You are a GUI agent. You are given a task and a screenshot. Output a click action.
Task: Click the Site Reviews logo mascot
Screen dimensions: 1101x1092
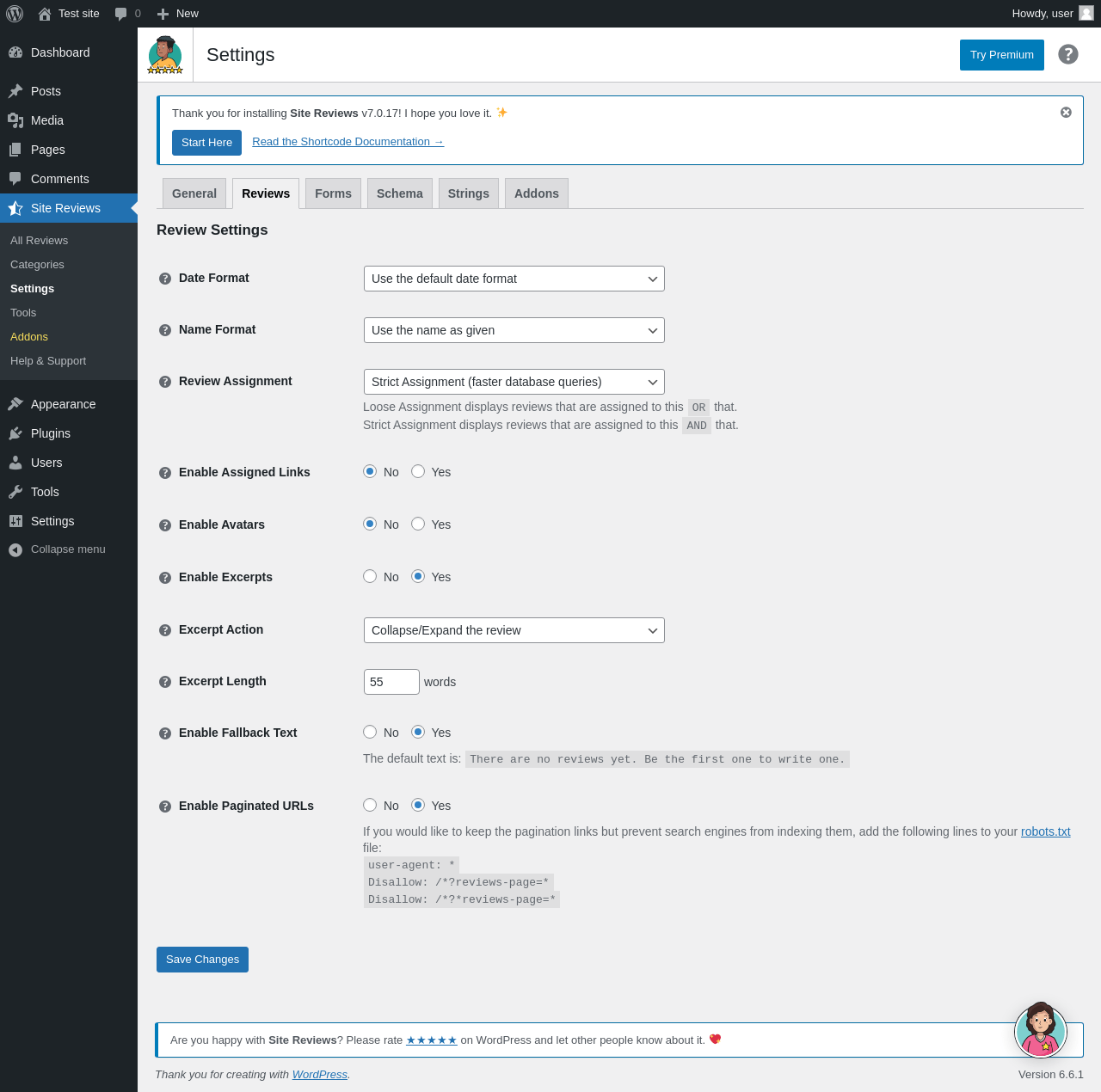165,54
